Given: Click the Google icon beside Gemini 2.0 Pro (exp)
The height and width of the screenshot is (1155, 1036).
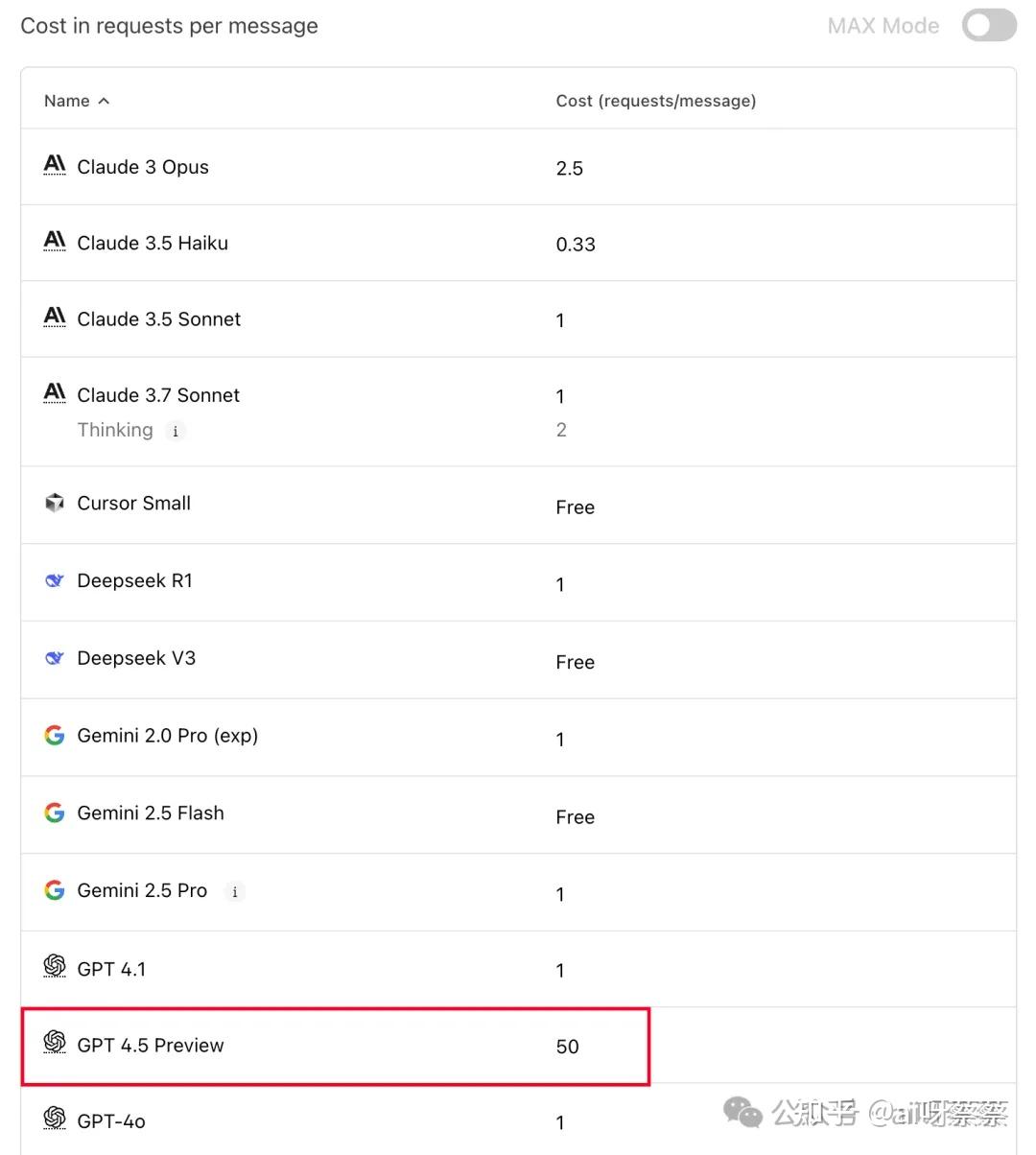Looking at the screenshot, I should (55, 735).
